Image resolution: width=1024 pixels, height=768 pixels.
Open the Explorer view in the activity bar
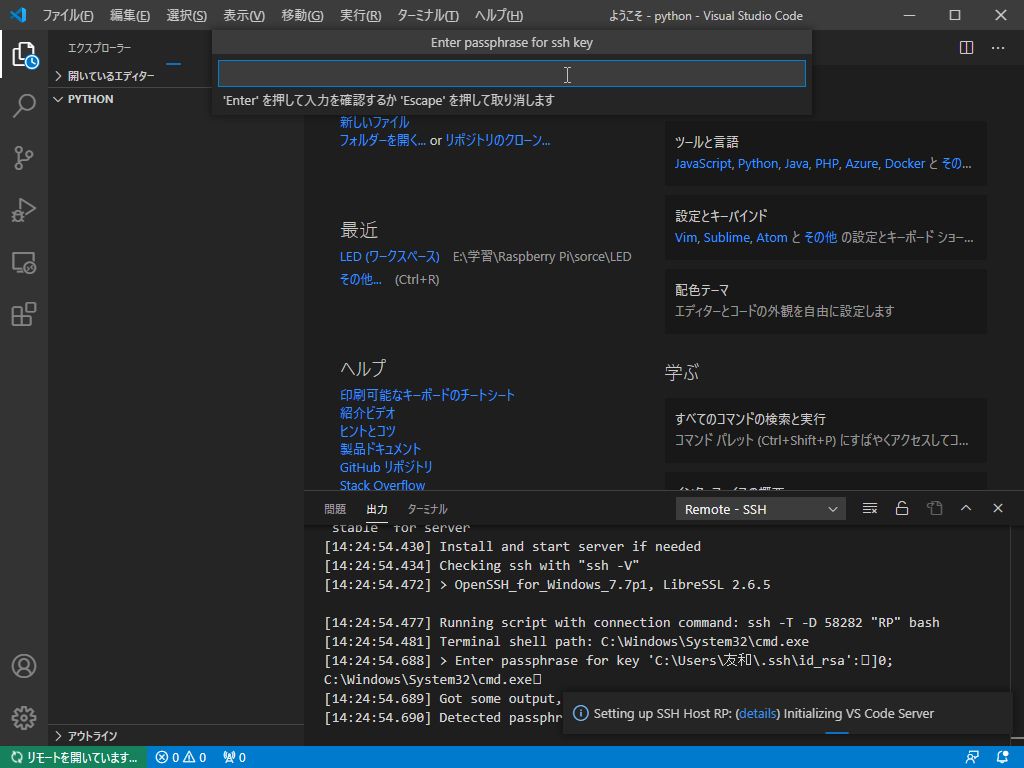(x=24, y=55)
